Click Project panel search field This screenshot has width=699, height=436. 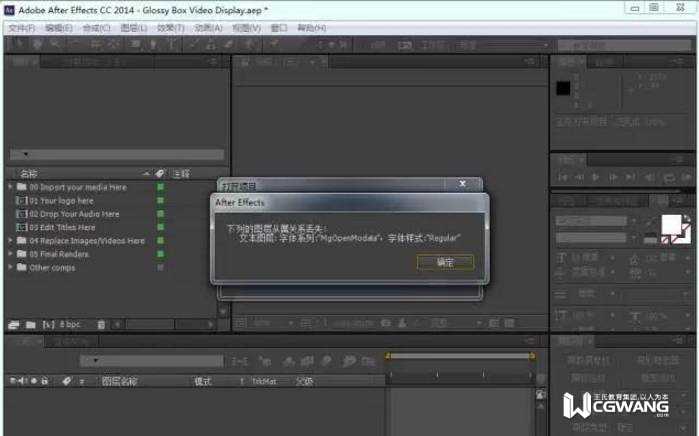pos(117,154)
